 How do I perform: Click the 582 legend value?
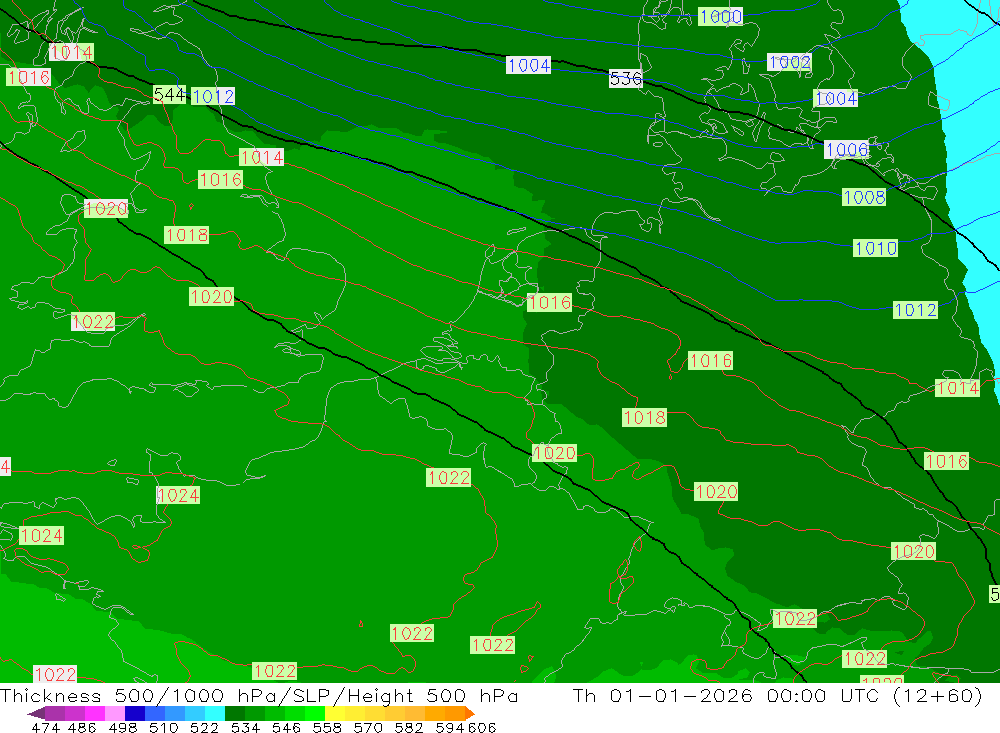pyautogui.click(x=409, y=727)
